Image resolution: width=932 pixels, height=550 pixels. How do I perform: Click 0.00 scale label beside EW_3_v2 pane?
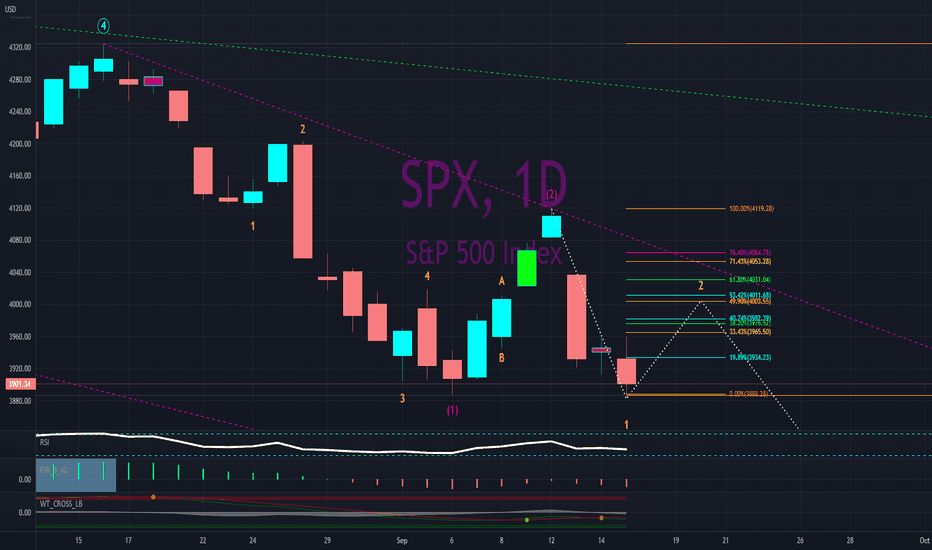[25, 479]
